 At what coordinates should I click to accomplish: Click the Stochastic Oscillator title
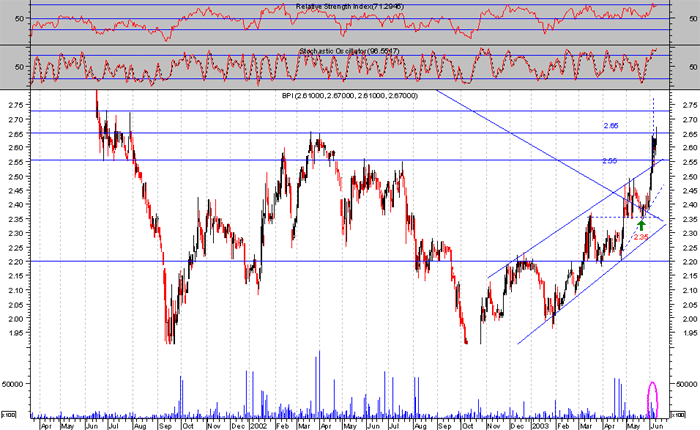pos(349,51)
